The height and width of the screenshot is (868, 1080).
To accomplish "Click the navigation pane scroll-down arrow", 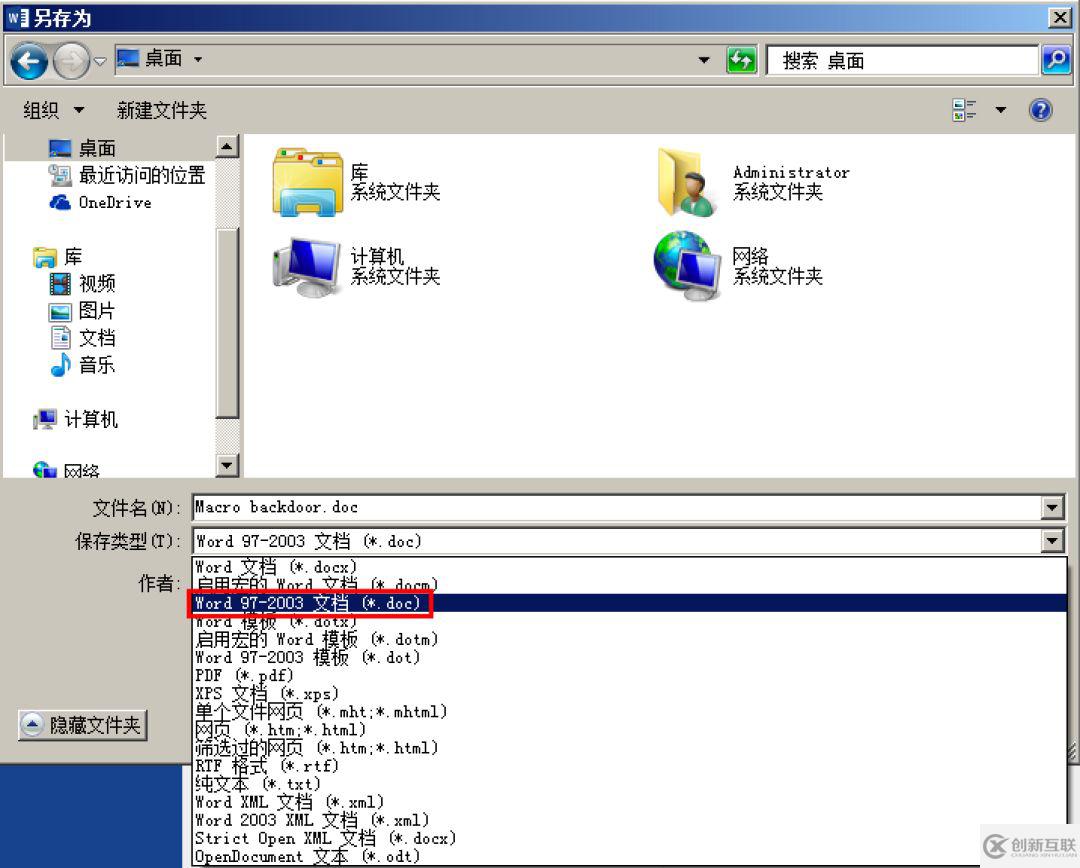I will coord(227,465).
